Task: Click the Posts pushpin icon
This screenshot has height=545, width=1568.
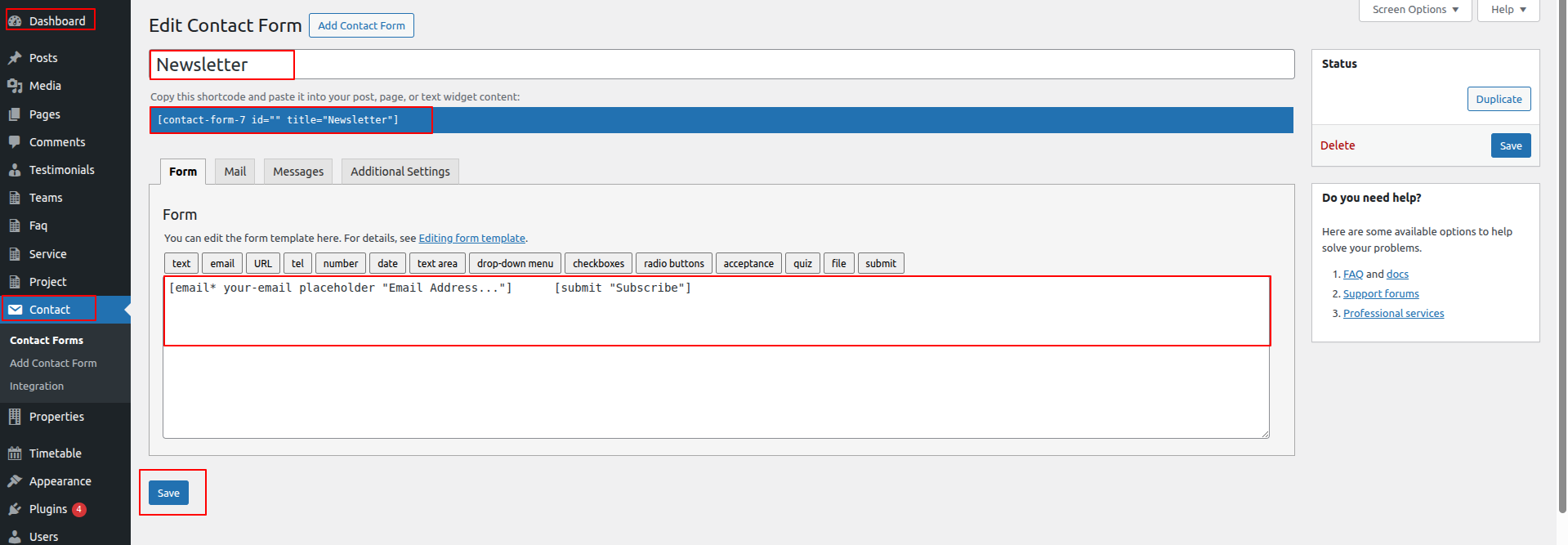Action: (x=15, y=58)
